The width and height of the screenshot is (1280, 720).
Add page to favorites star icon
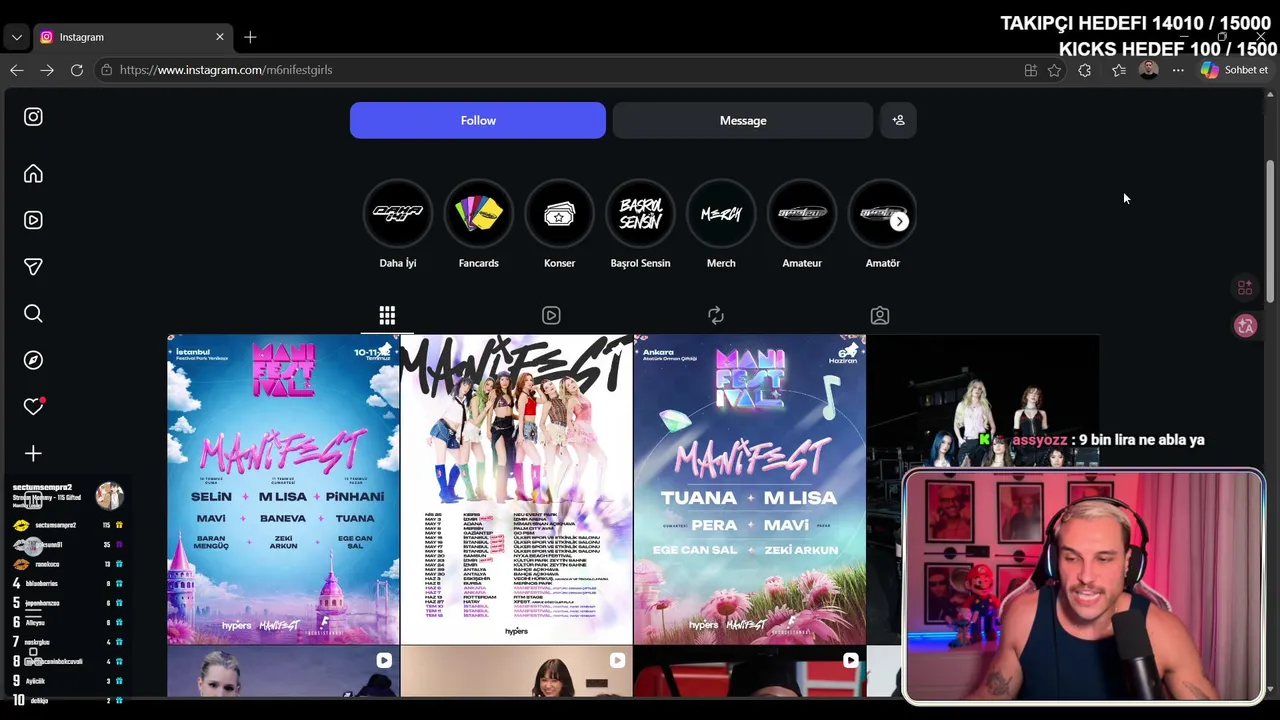[1054, 70]
